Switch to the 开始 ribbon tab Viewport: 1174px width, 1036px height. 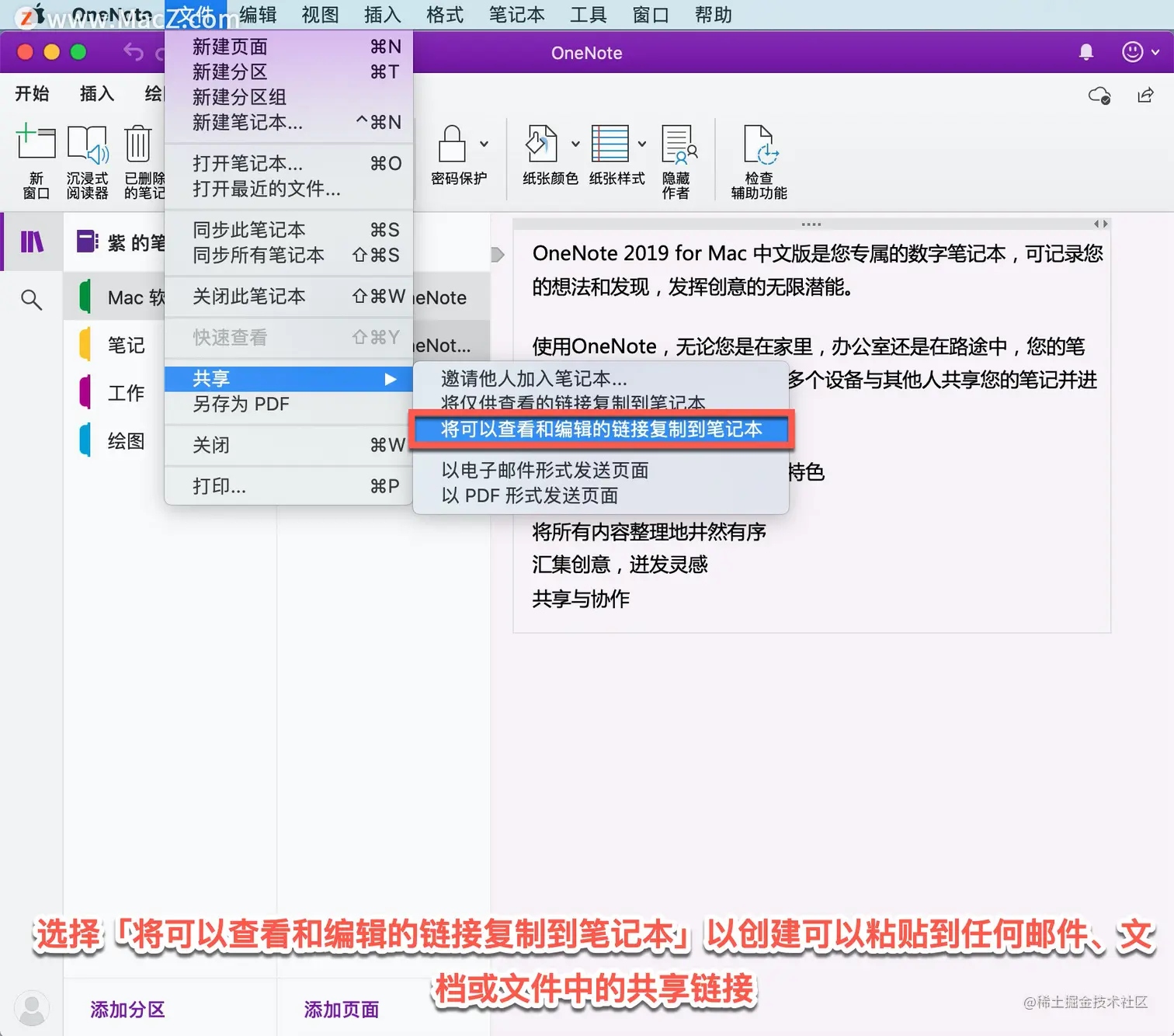click(x=32, y=93)
